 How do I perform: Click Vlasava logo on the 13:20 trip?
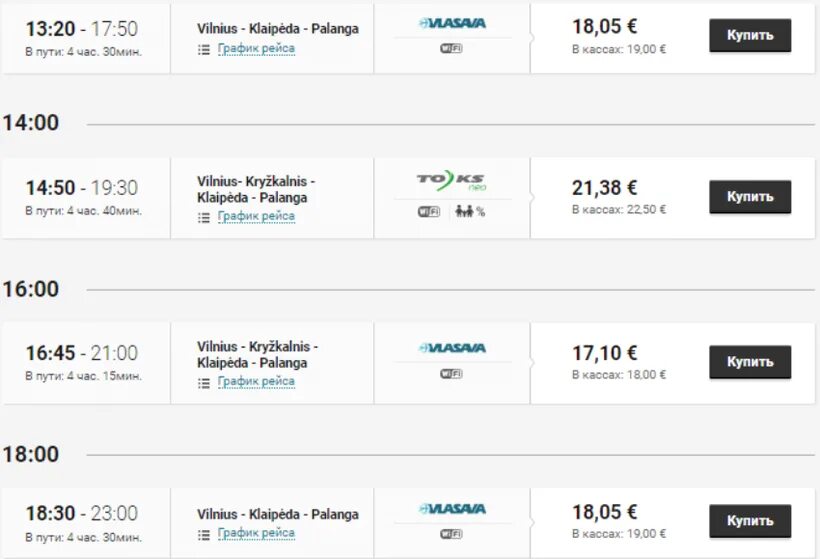coord(452,22)
